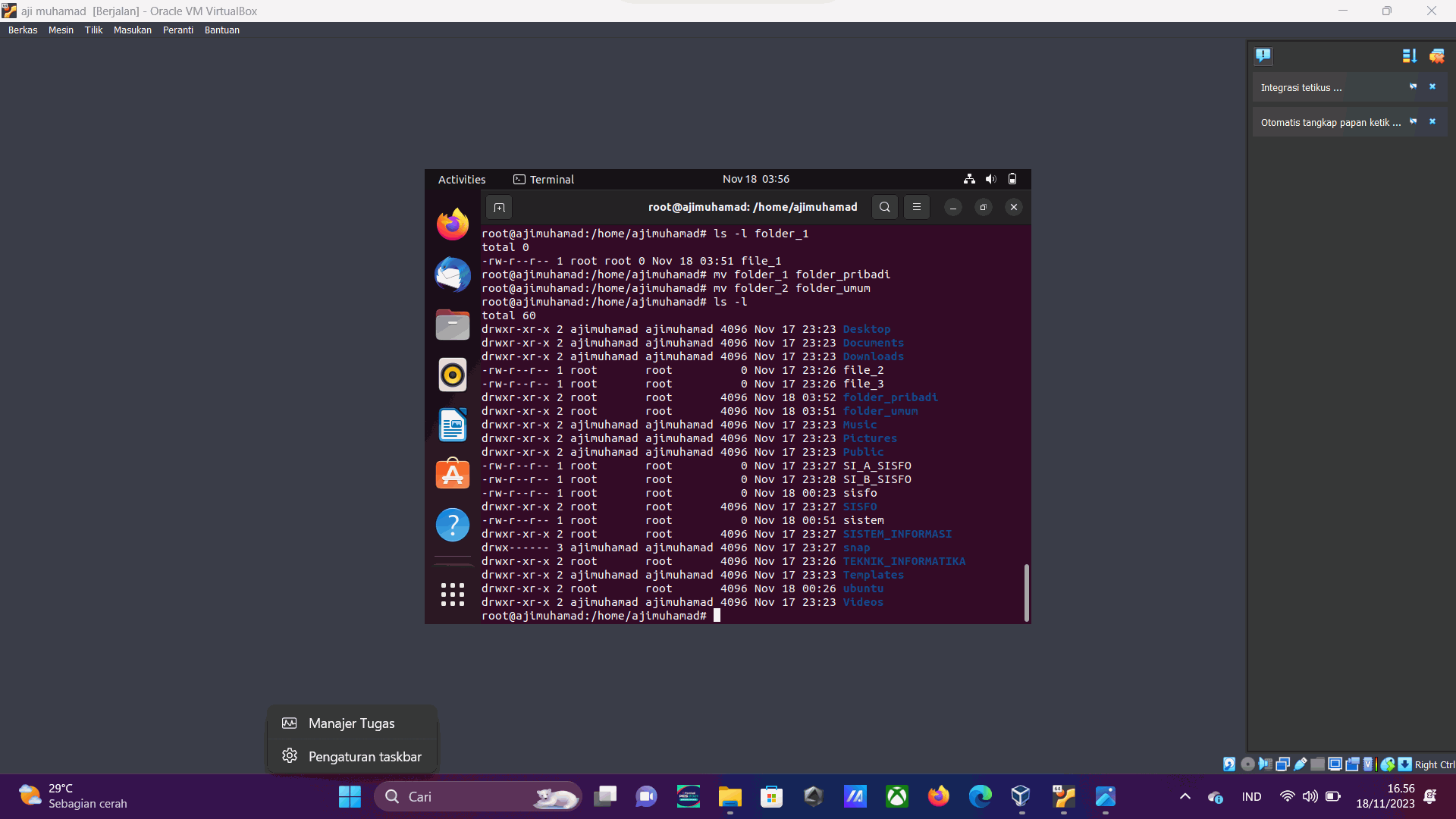Click the network adapters status icon
This screenshot has height=819, width=1456.
click(1282, 764)
